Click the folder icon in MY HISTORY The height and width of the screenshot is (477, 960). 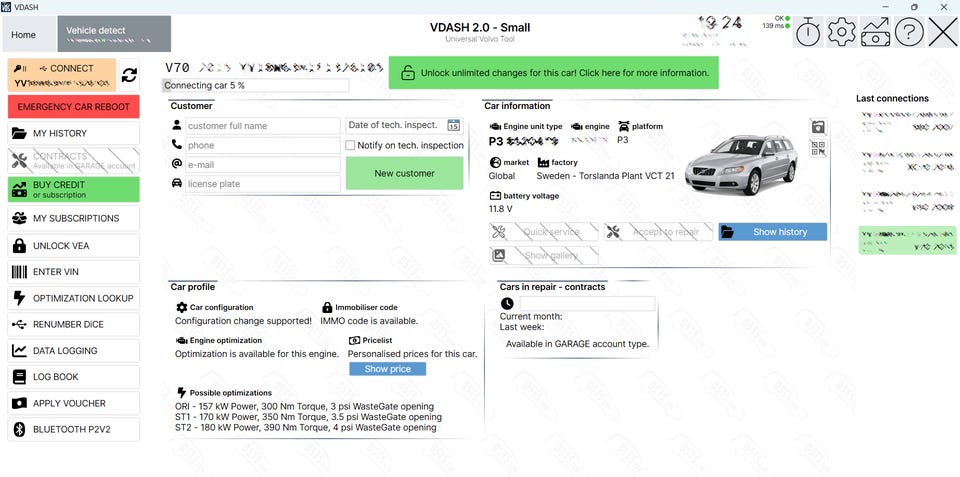tap(20, 133)
